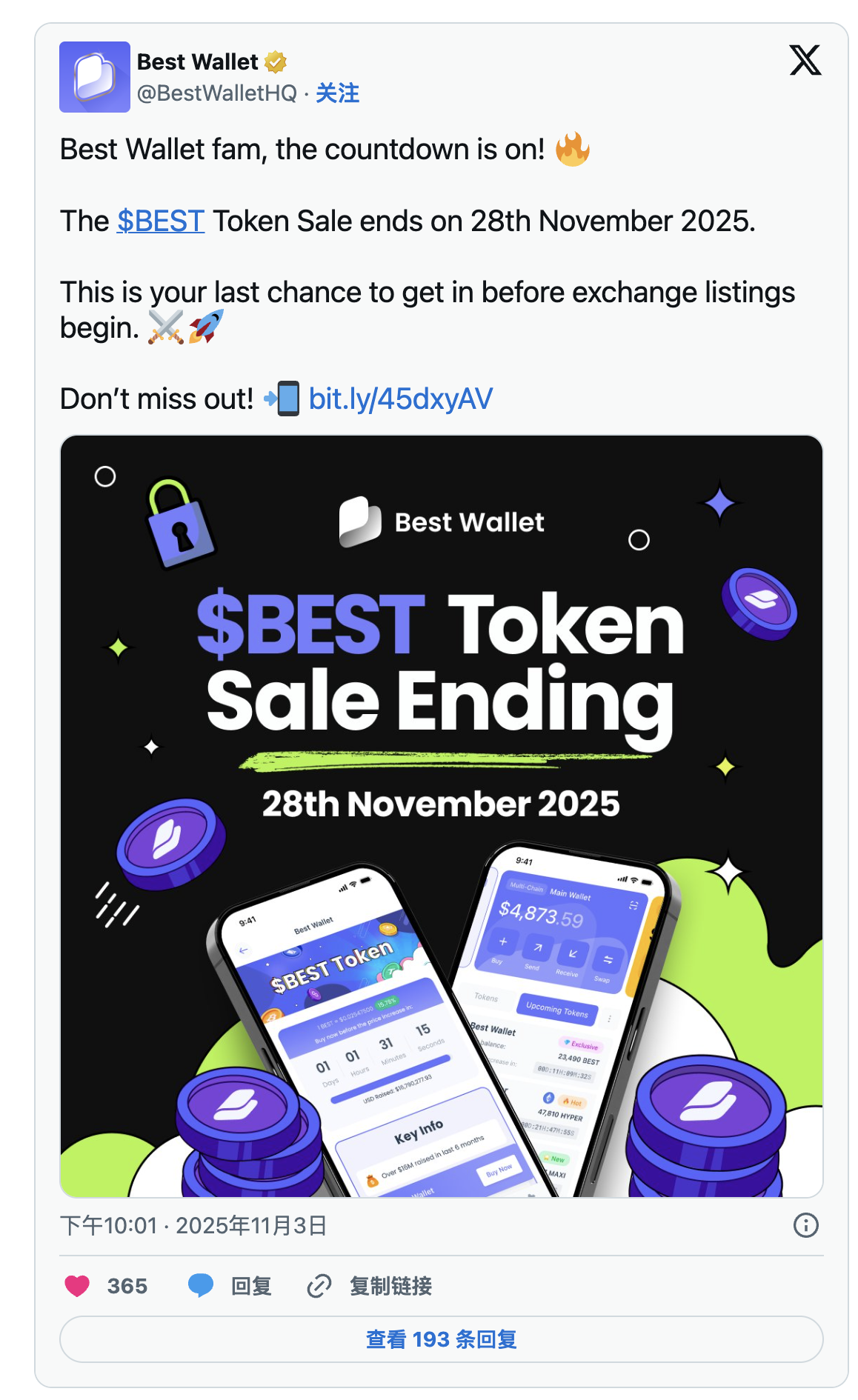The height and width of the screenshot is (1400, 858).
Task: Click the Best Wallet display name
Action: [x=197, y=62]
